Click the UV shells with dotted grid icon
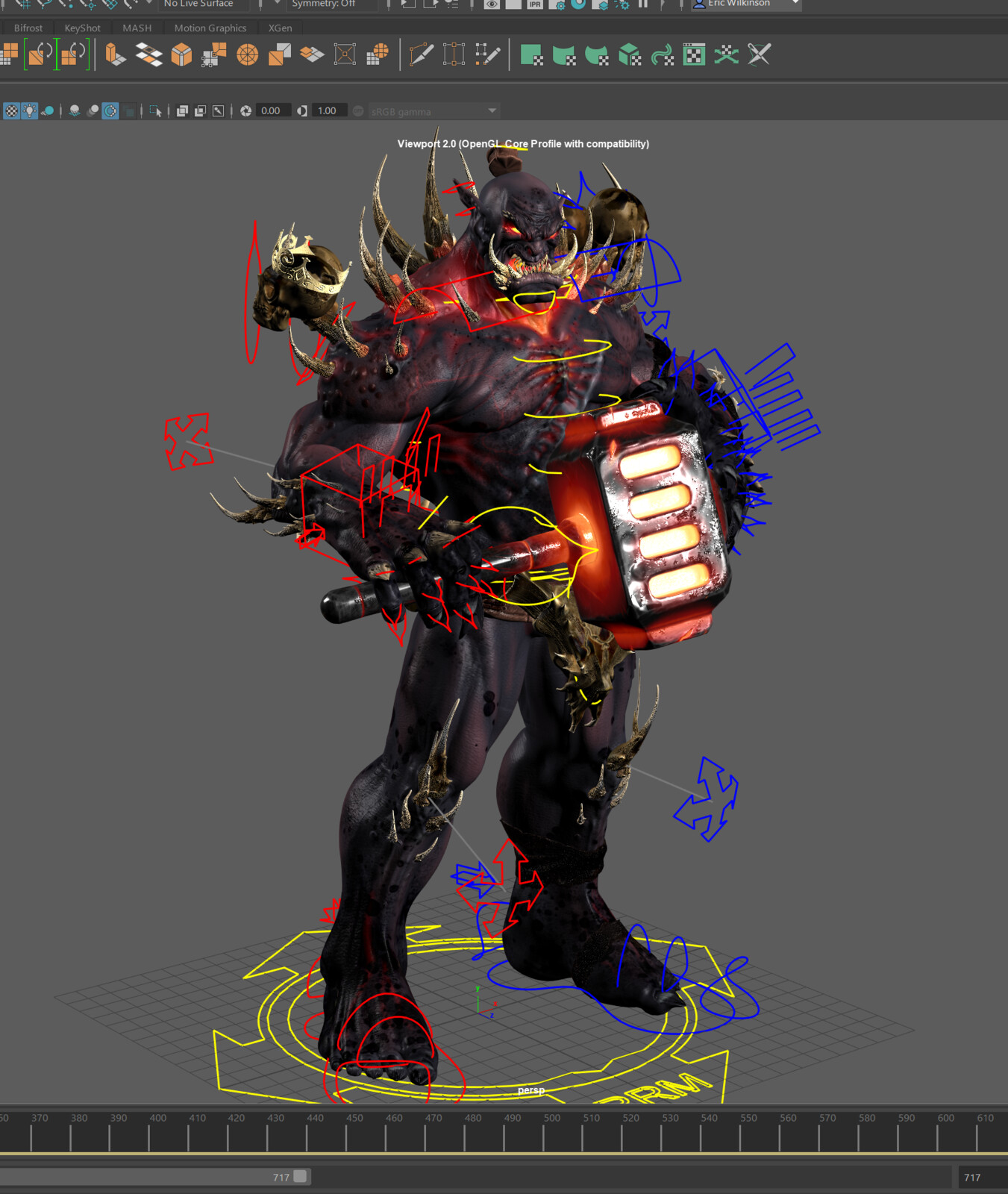 [x=214, y=54]
